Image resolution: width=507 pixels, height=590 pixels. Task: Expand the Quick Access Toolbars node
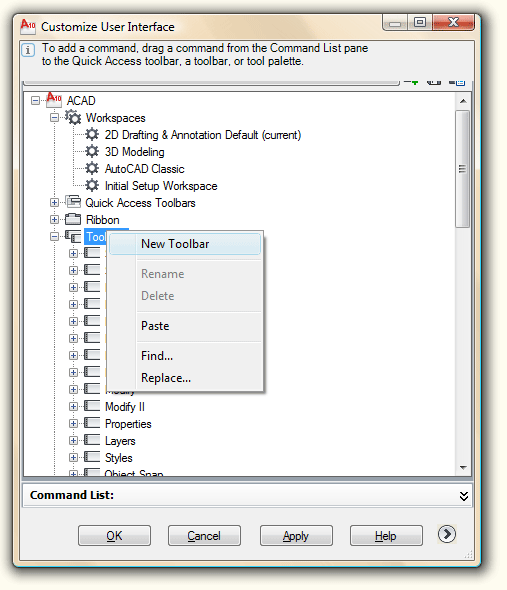pos(55,202)
